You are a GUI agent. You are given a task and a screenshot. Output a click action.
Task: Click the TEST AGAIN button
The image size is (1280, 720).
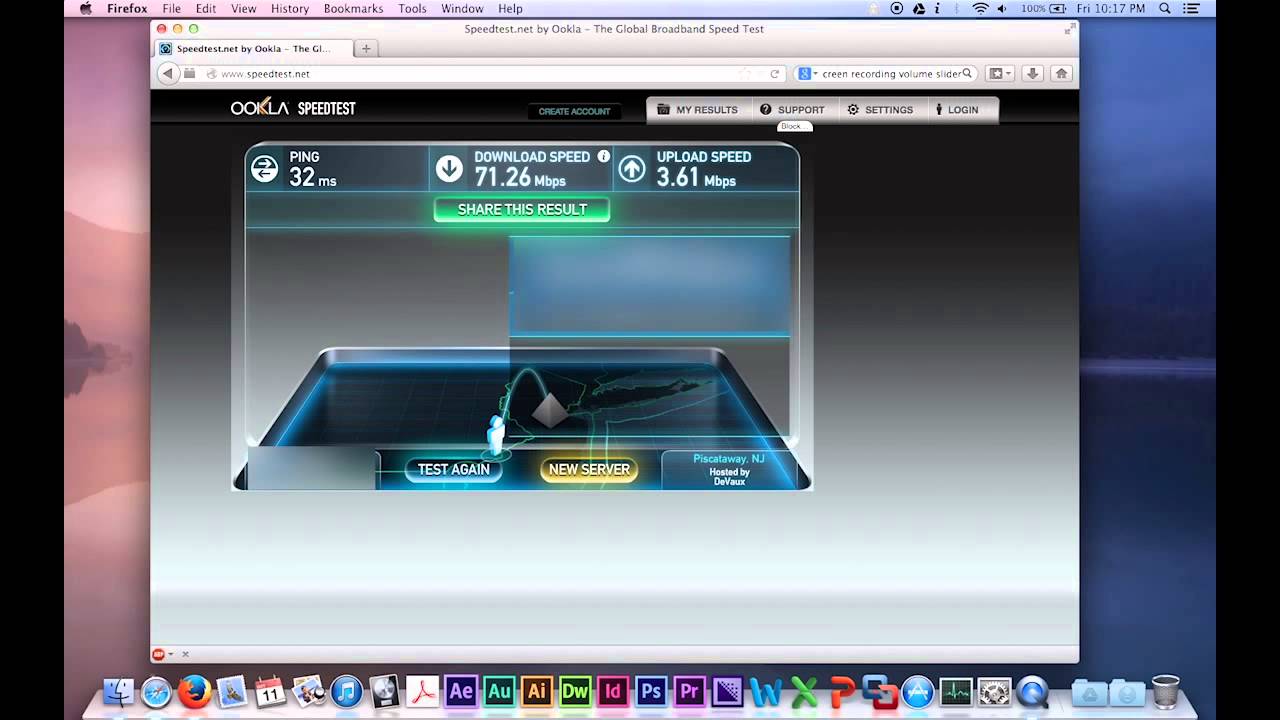[x=454, y=469]
